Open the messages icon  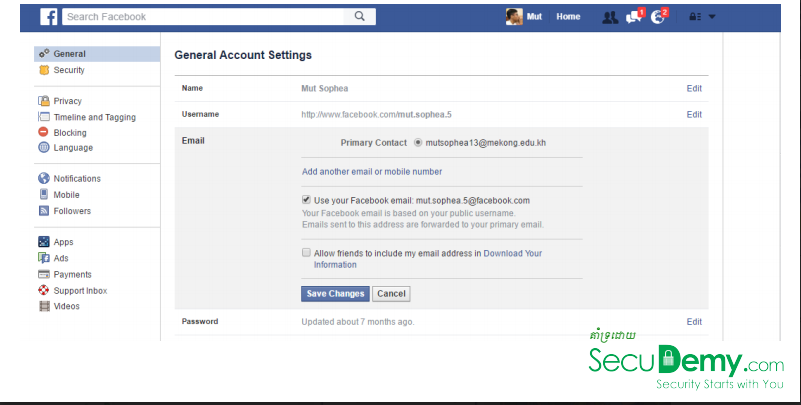point(633,17)
